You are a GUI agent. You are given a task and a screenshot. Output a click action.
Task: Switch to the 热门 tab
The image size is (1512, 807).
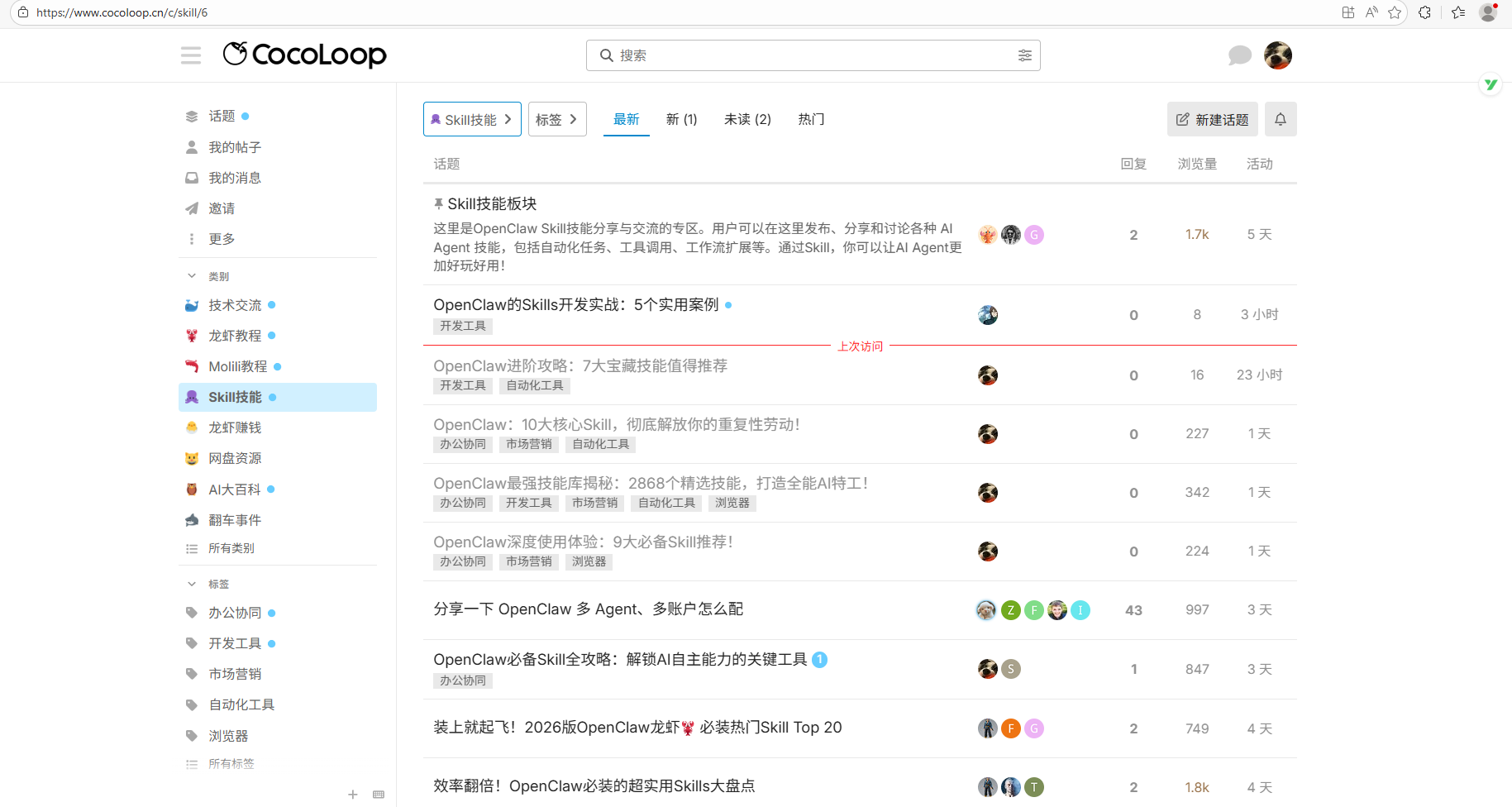(811, 119)
